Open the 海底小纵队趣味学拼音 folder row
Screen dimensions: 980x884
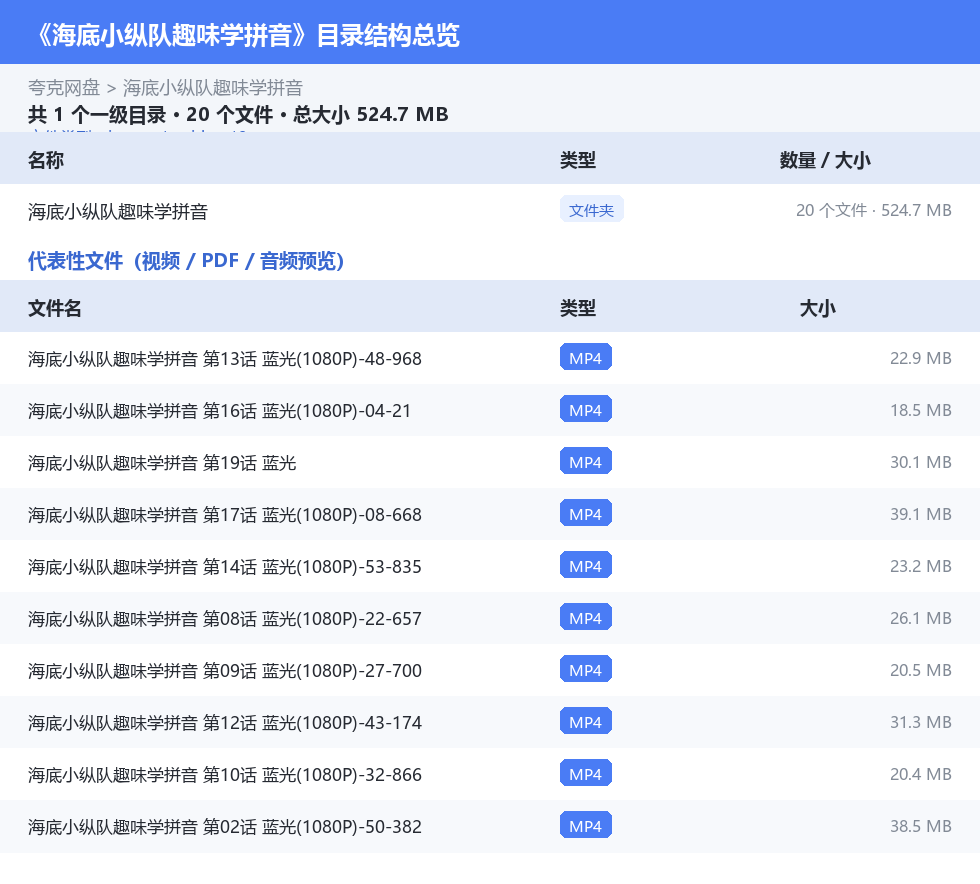[x=490, y=211]
